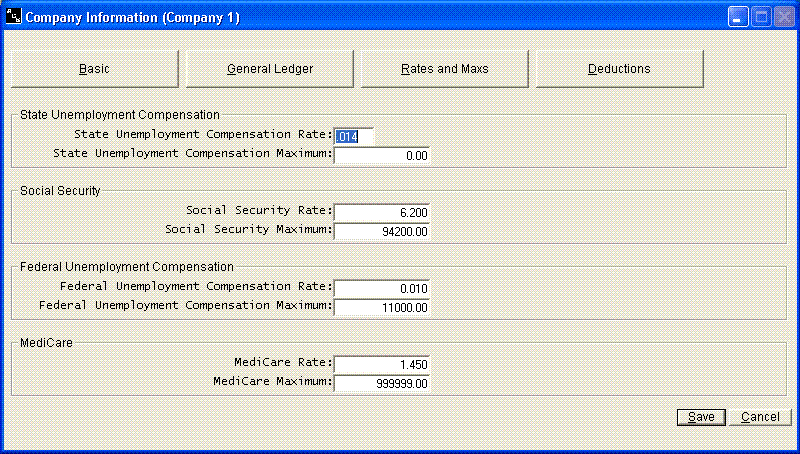Image resolution: width=800 pixels, height=454 pixels.
Task: Select the Rates and Maxs tab
Action: point(444,69)
